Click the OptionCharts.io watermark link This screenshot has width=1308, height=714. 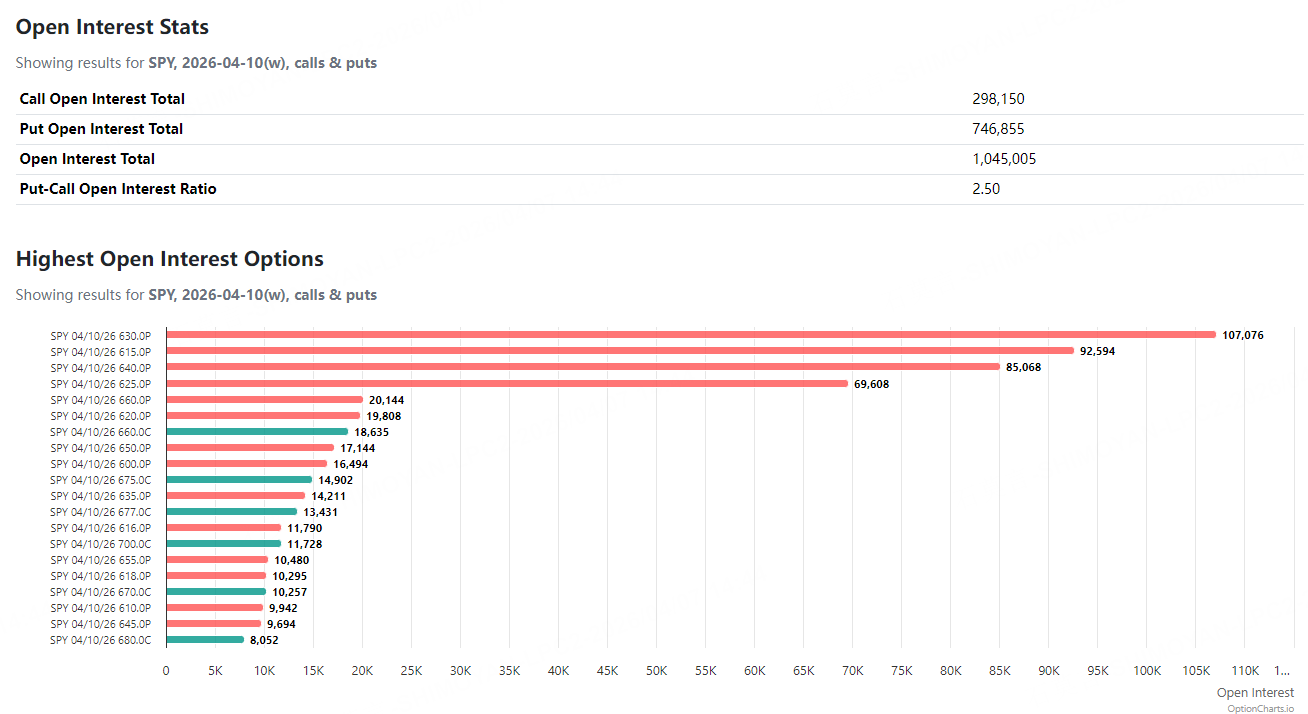tap(1260, 708)
